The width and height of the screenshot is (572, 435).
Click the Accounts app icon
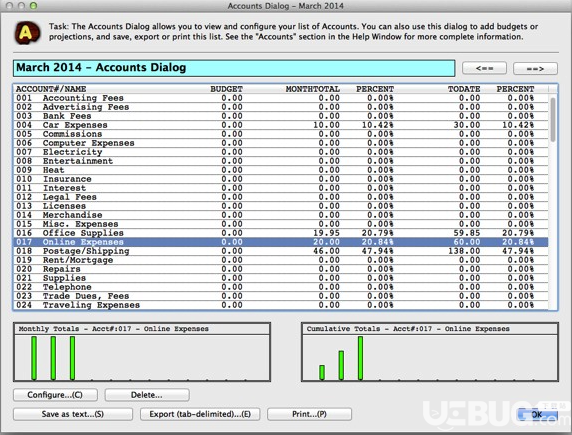(27, 33)
